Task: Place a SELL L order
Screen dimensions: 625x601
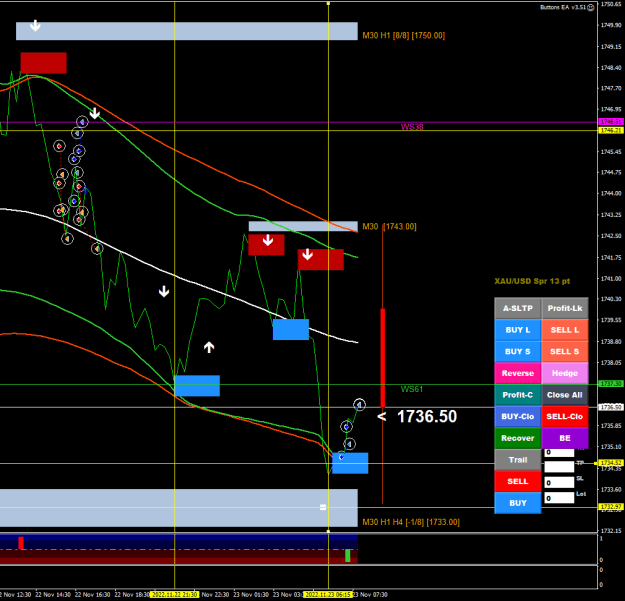Action: pyautogui.click(x=565, y=330)
